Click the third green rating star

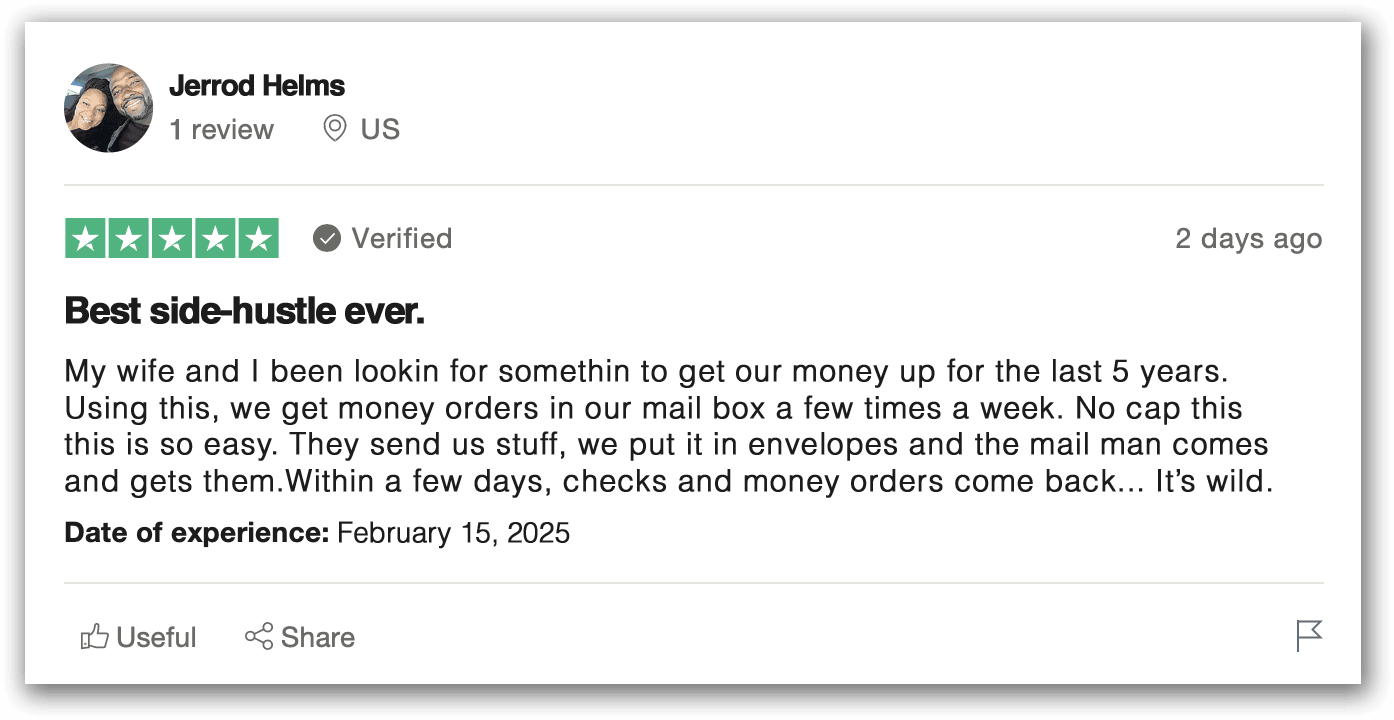pyautogui.click(x=172, y=238)
